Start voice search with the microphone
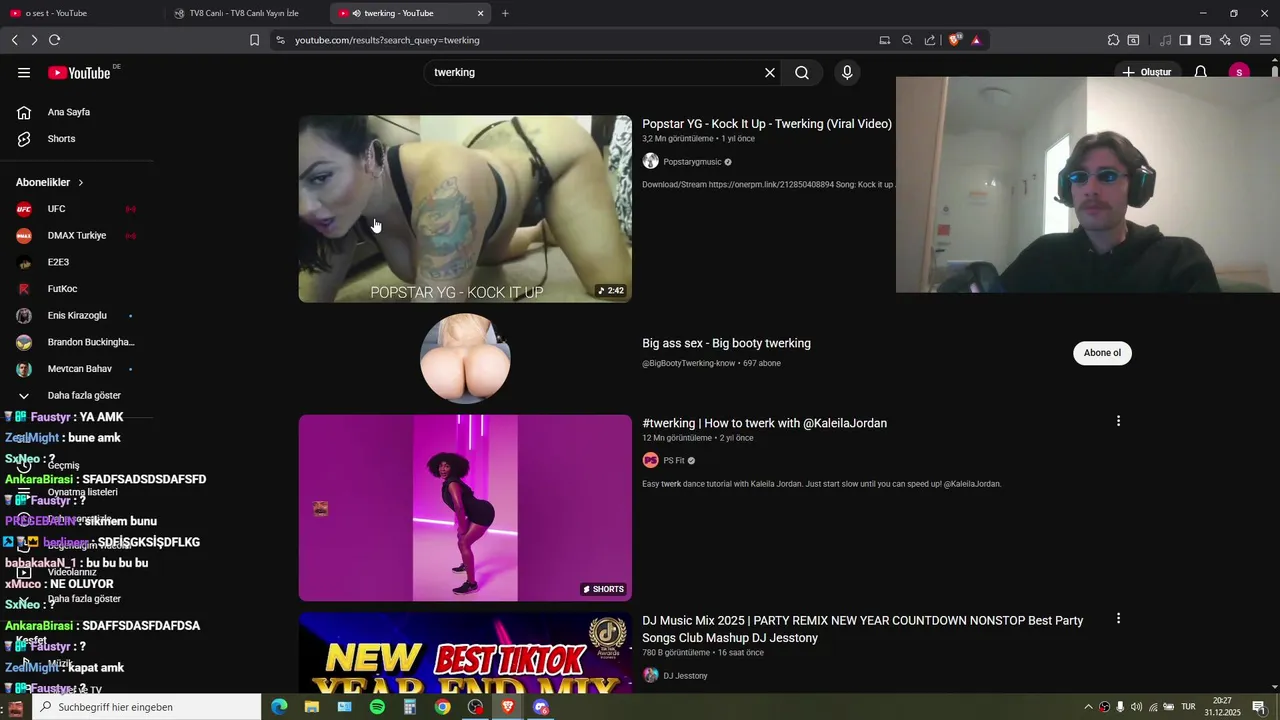Image resolution: width=1280 pixels, height=720 pixels. [847, 73]
